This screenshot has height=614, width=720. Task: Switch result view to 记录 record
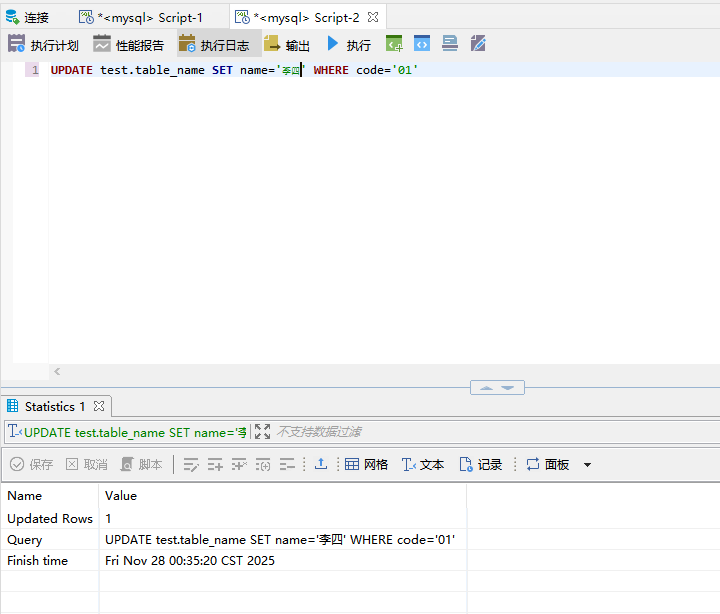[x=480, y=464]
